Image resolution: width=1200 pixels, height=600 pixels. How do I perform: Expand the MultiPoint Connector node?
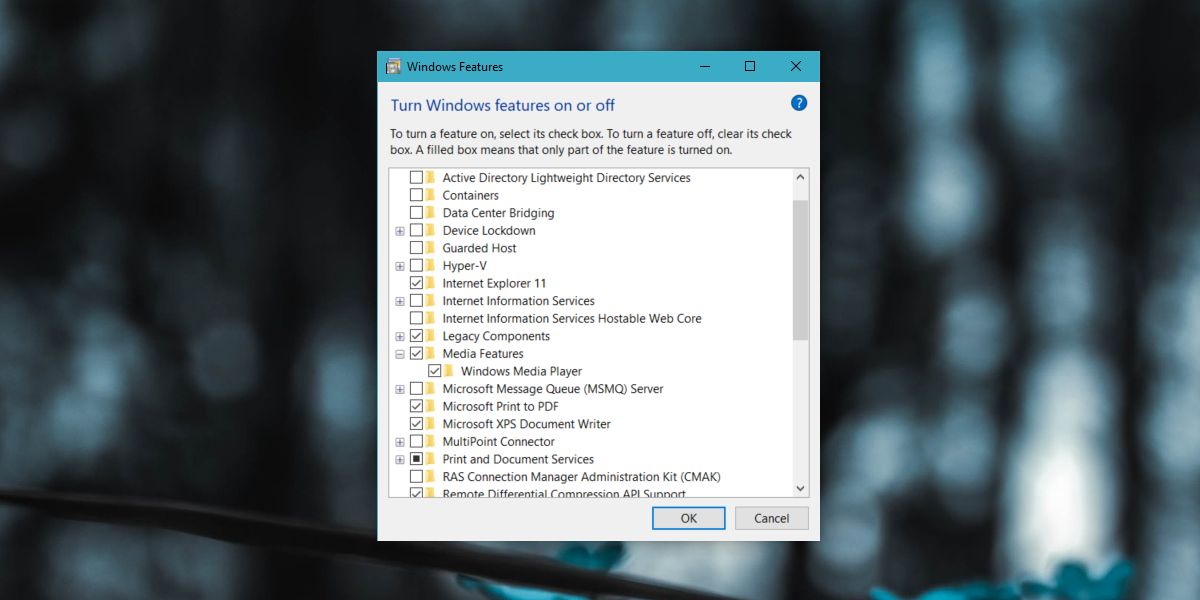(x=400, y=442)
